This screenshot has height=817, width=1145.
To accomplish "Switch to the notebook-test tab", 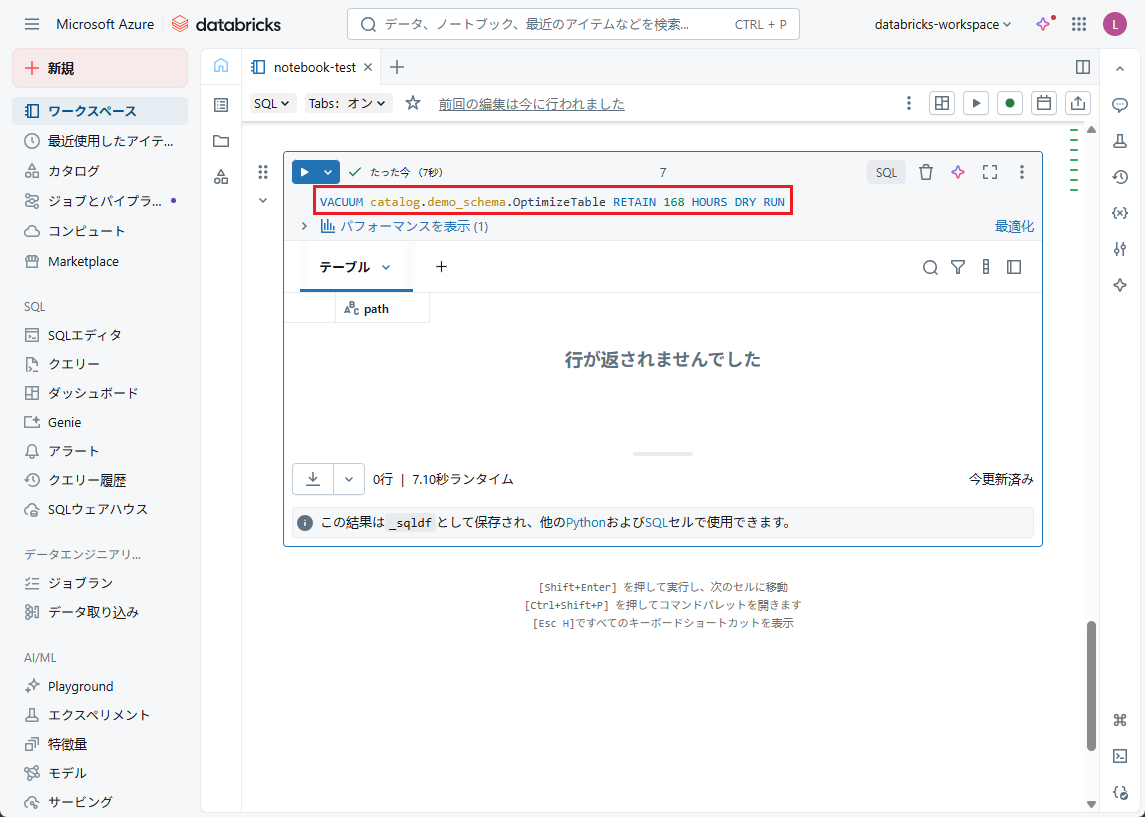I will (x=313, y=67).
